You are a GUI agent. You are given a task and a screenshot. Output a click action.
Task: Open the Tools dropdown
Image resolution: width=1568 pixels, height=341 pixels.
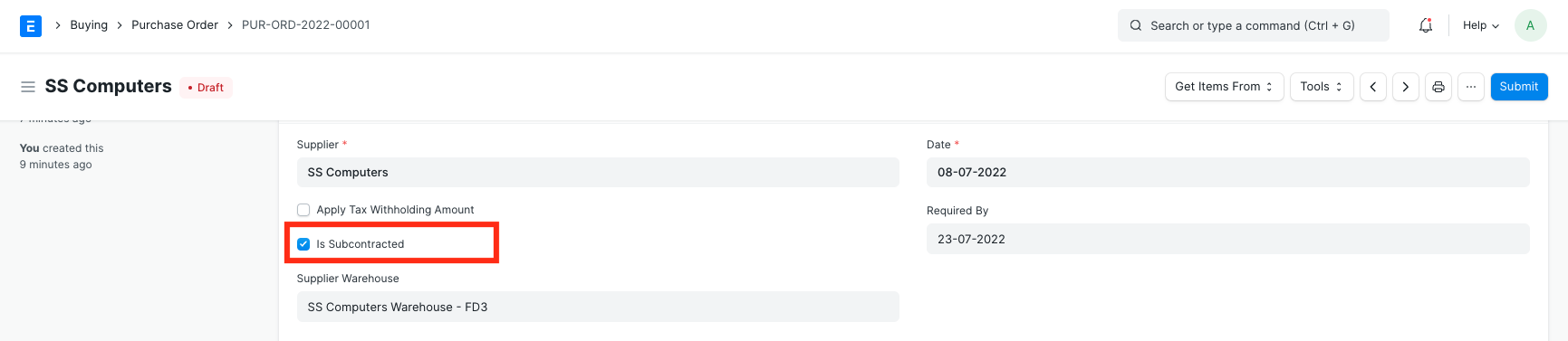(x=1322, y=87)
